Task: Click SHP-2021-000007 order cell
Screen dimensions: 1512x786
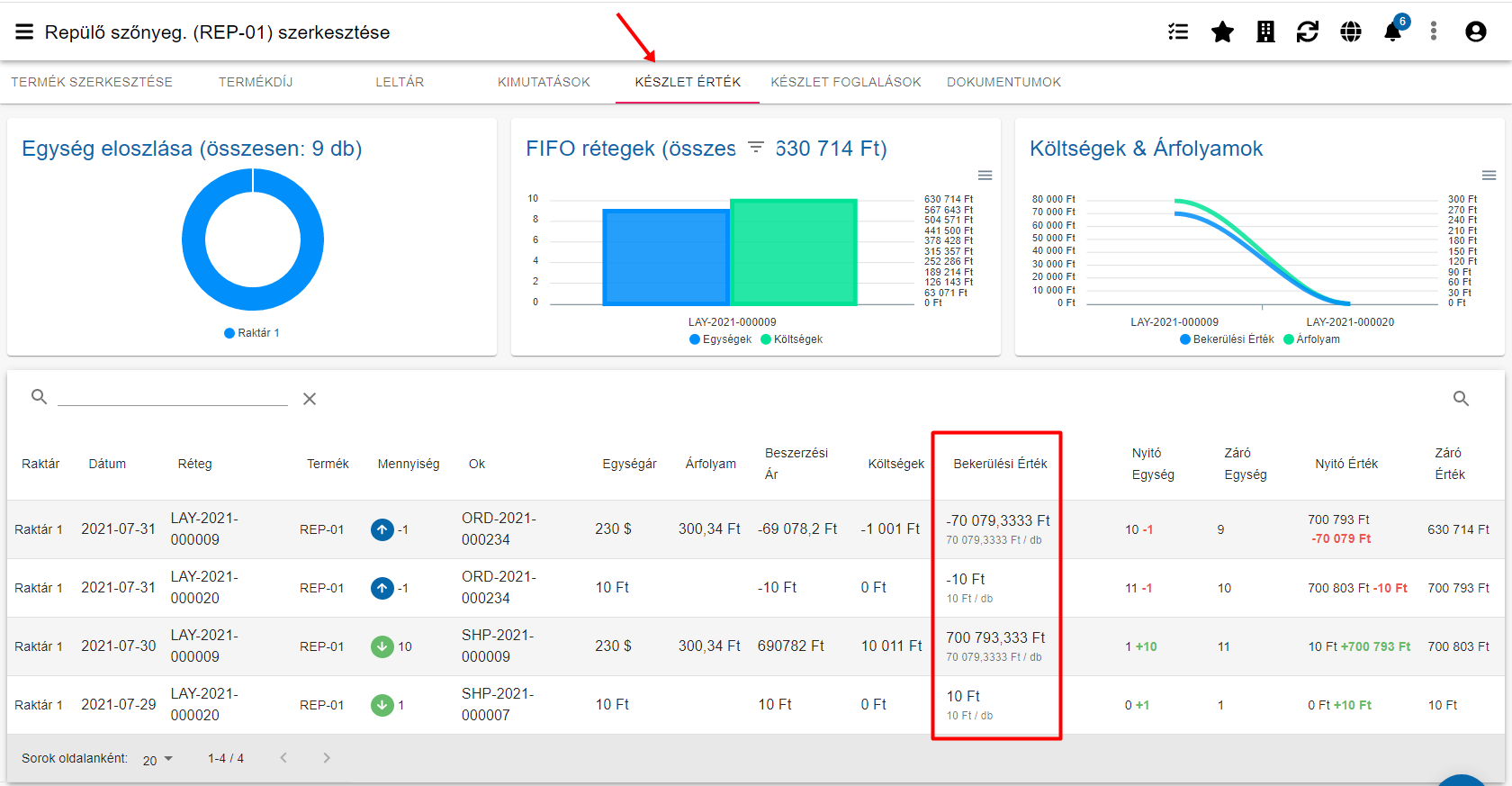Action: [498, 705]
